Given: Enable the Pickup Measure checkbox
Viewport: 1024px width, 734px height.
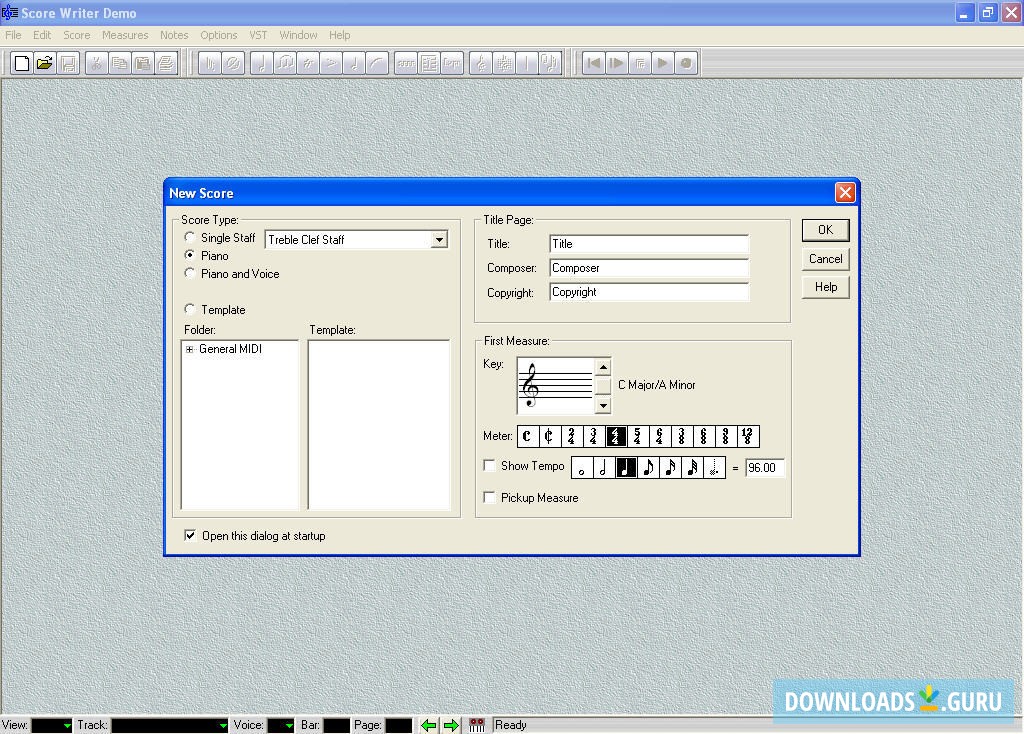Looking at the screenshot, I should [x=488, y=498].
